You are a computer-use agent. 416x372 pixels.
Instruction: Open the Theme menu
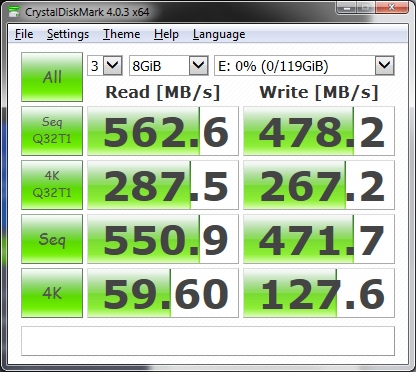point(121,34)
